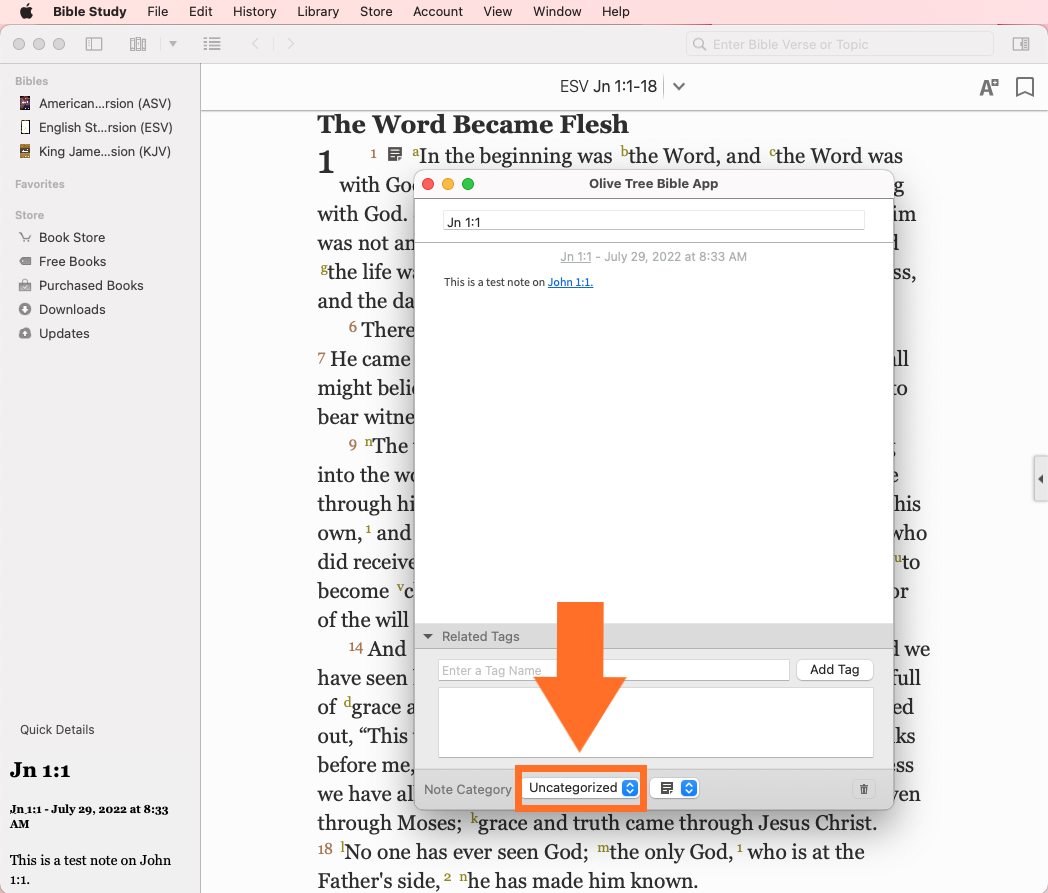Toggle the left sidebar panel icon
This screenshot has height=893, width=1048.
[94, 44]
